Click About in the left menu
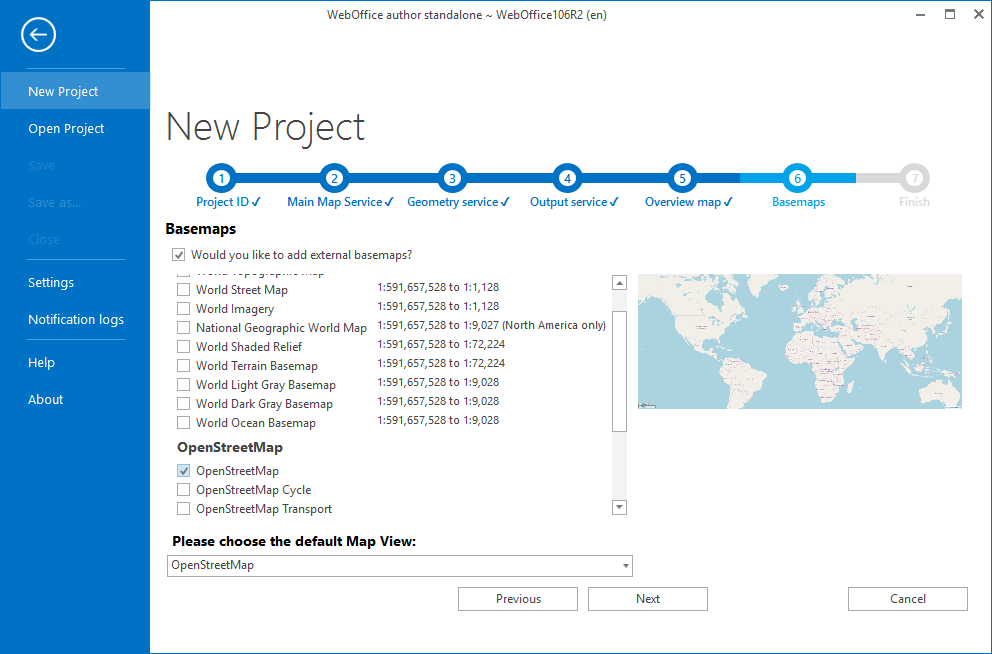 coord(45,399)
